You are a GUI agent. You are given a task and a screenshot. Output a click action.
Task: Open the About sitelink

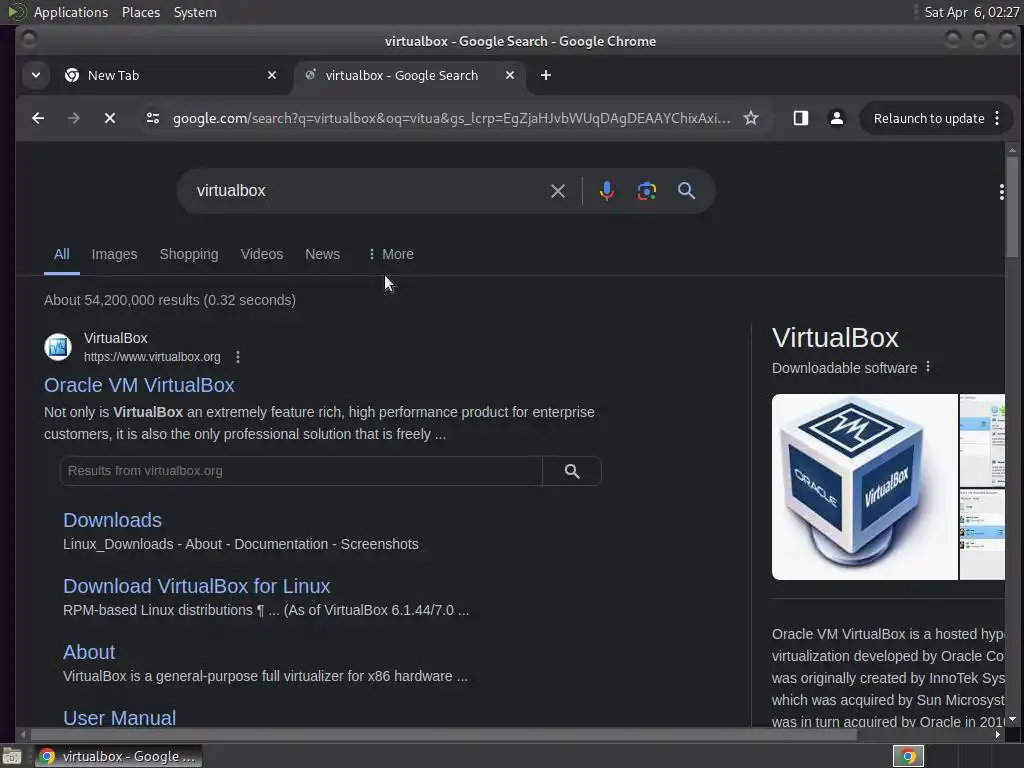pos(89,652)
